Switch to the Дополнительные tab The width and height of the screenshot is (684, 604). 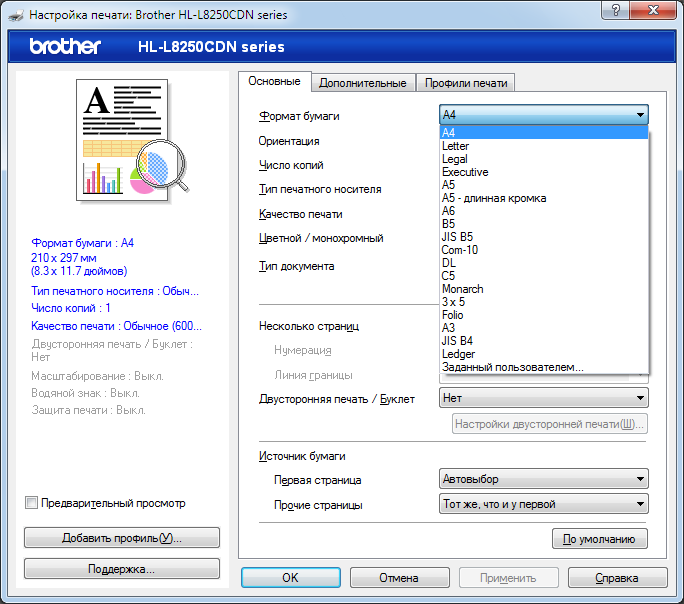pos(363,83)
